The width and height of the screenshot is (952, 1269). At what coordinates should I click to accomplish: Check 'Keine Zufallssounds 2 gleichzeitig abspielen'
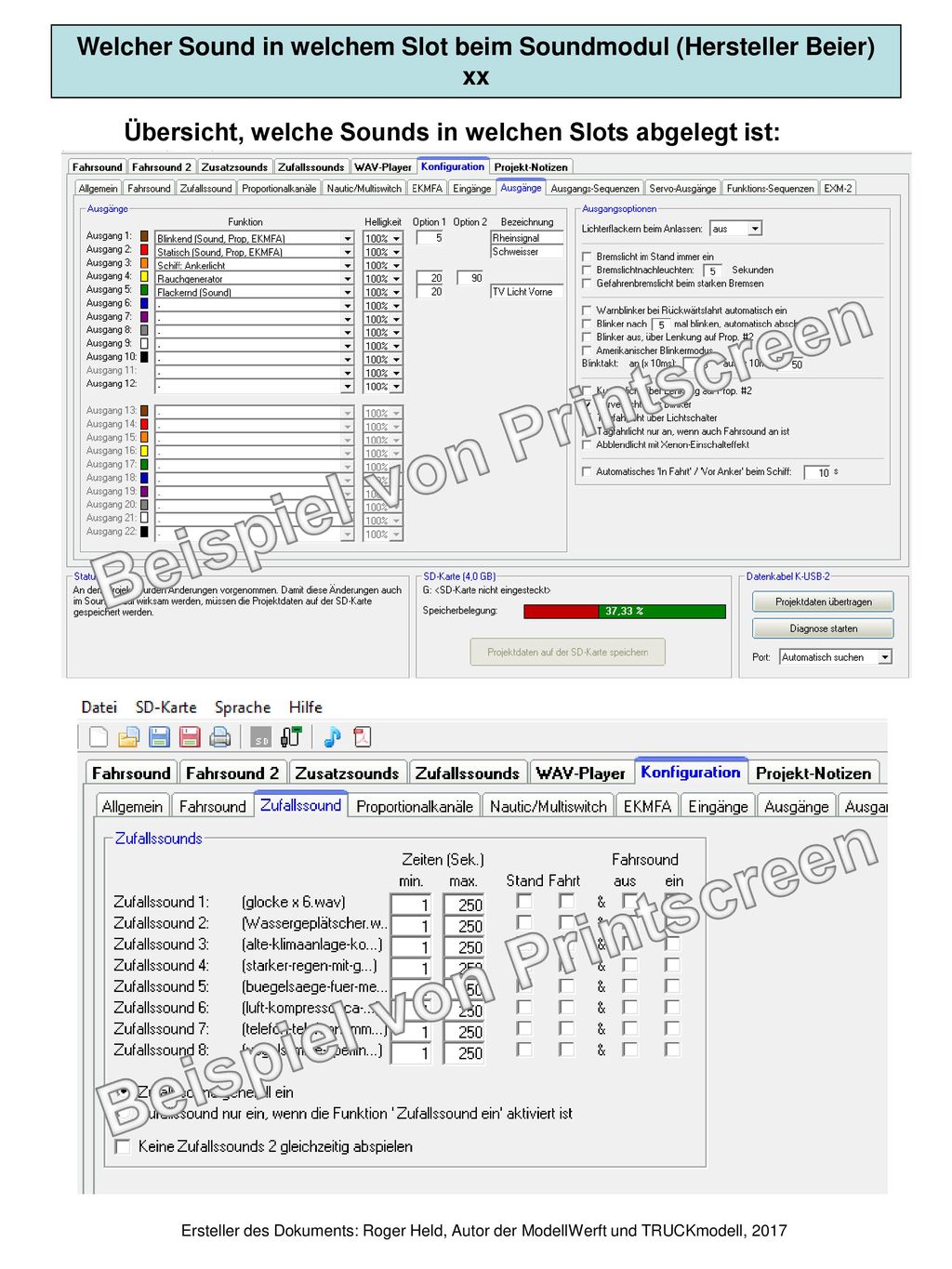tap(123, 1146)
